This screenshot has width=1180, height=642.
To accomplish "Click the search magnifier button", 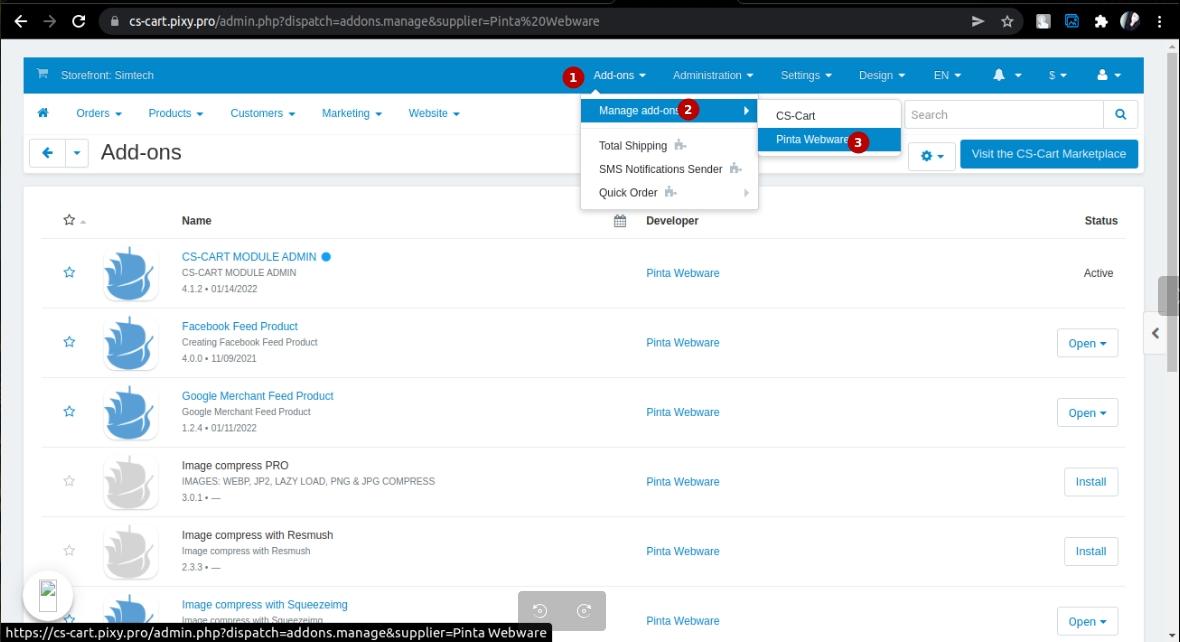I will (1121, 114).
